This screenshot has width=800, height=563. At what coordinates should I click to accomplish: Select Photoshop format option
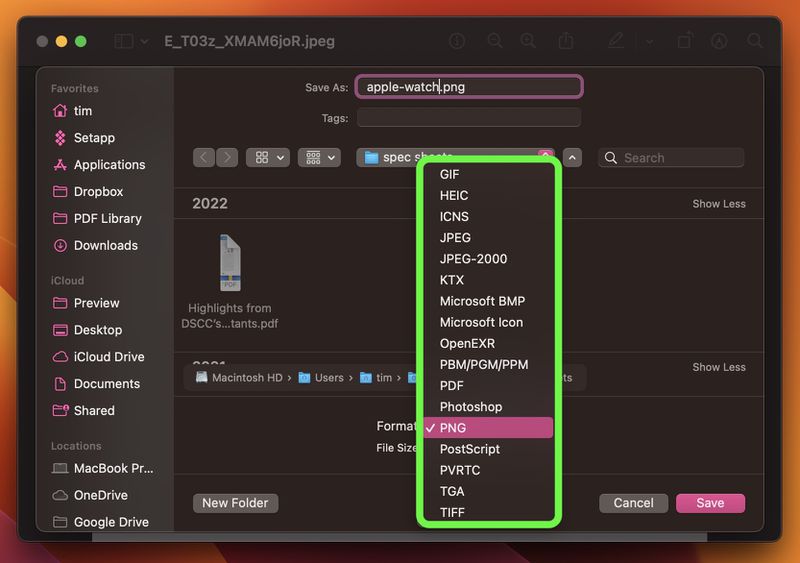click(488, 407)
